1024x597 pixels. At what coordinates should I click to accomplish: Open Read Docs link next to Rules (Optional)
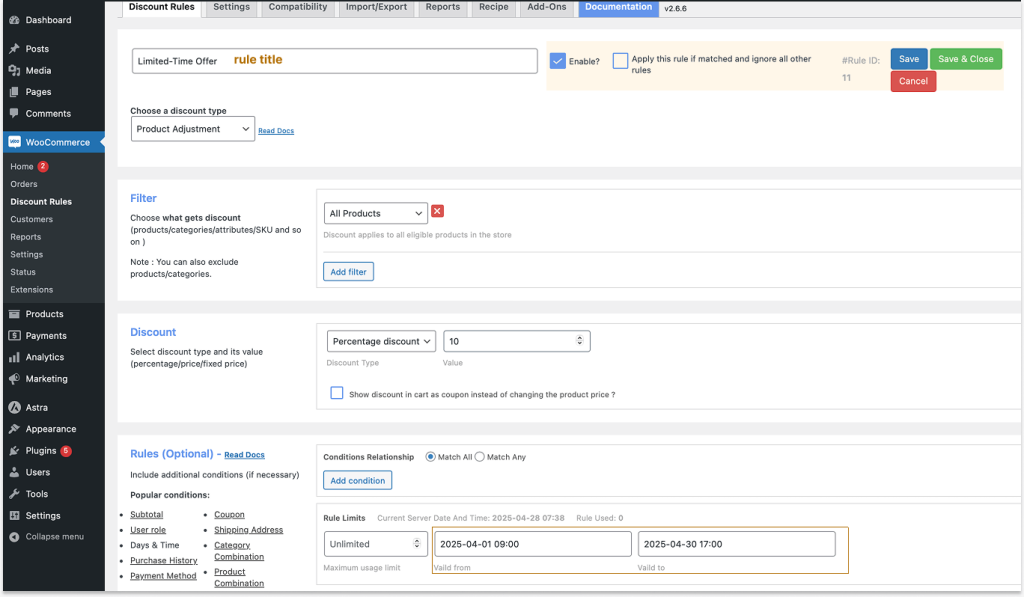(244, 455)
